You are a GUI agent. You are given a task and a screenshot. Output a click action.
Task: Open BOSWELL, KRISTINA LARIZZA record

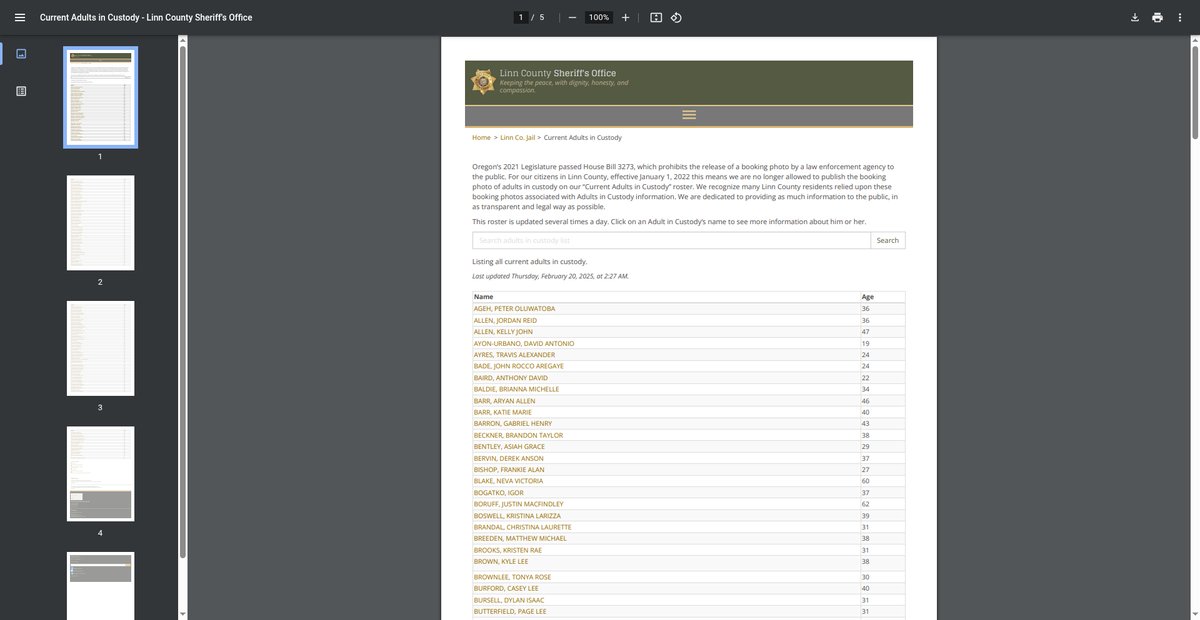517,516
